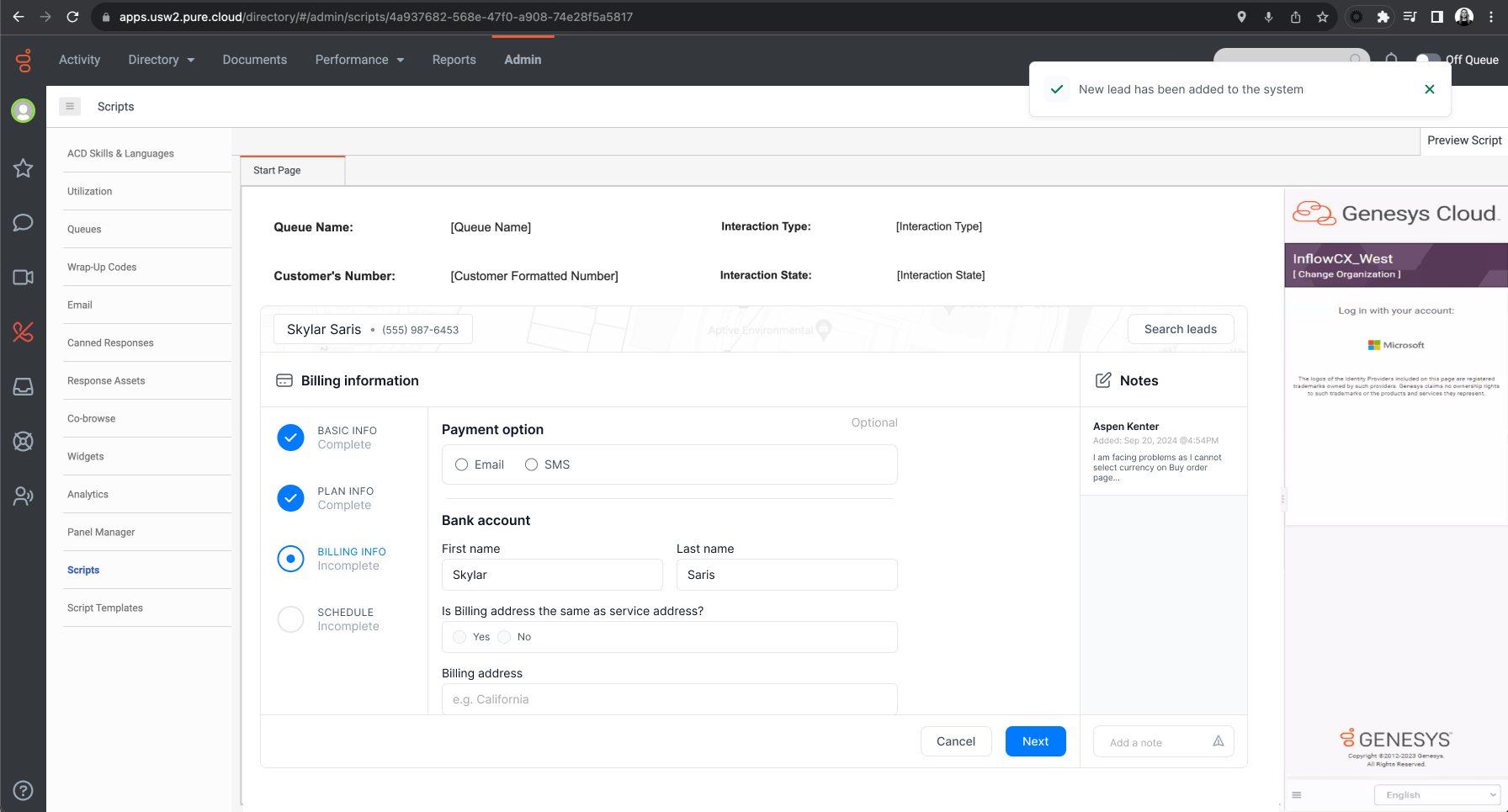
Task: Send note using the arrow icon
Action: (x=1218, y=741)
